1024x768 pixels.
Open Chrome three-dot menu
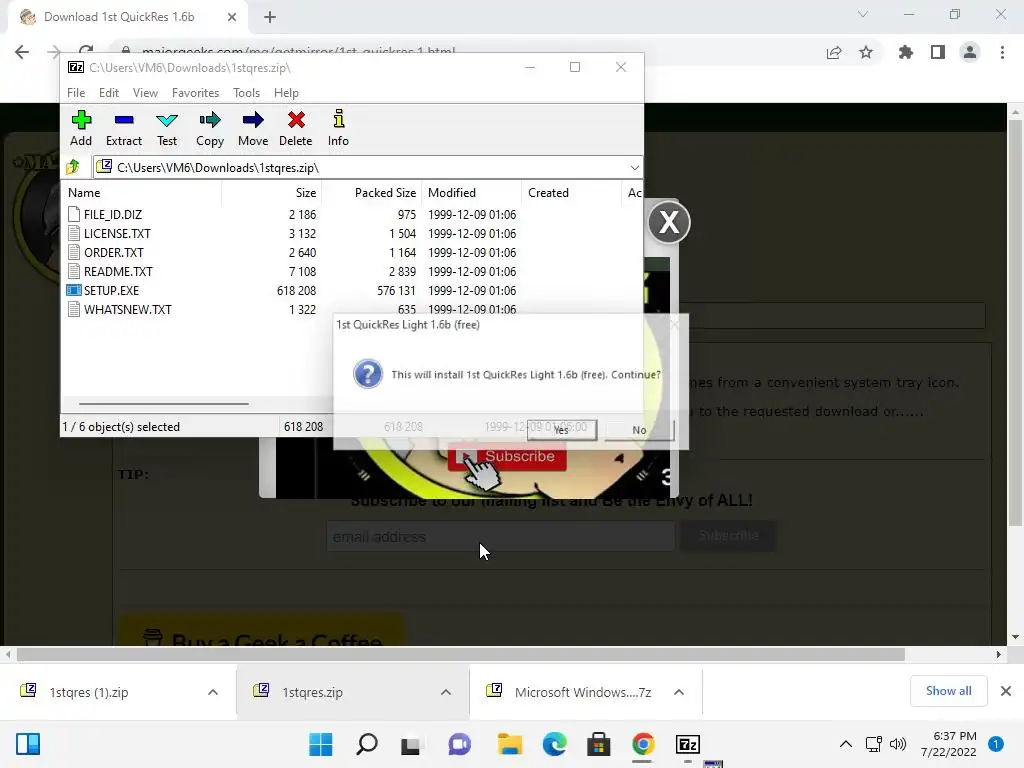(x=1002, y=52)
